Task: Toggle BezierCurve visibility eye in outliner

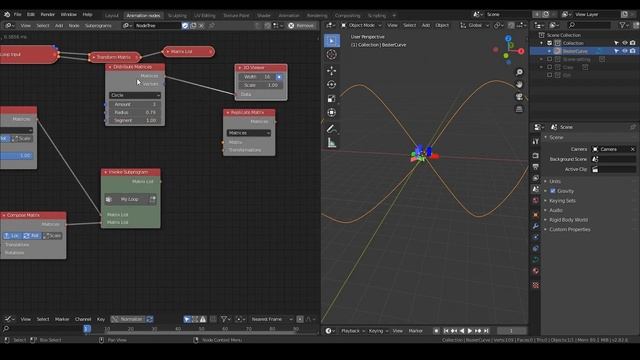Action: [624, 51]
